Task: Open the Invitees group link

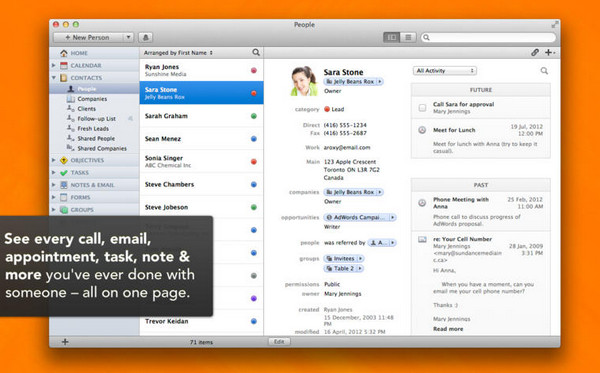Action: pyautogui.click(x=344, y=259)
